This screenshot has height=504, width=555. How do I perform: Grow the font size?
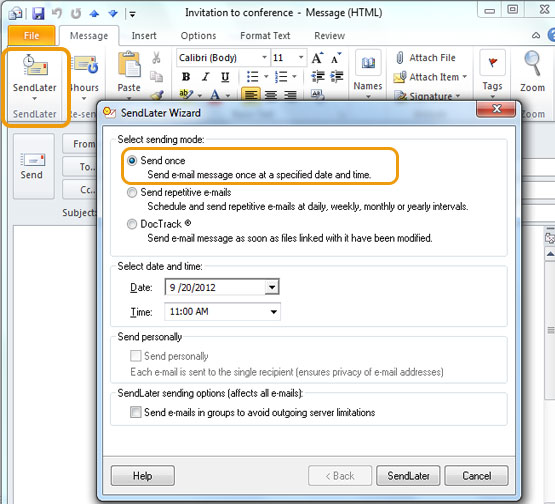[317, 58]
